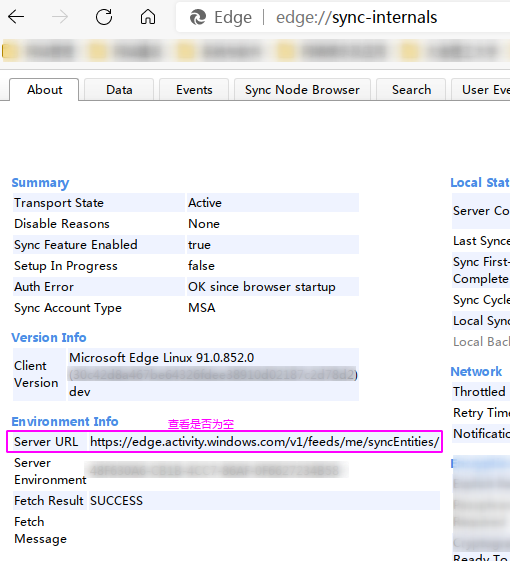Open the first blurred bookmark folder

coord(10,51)
